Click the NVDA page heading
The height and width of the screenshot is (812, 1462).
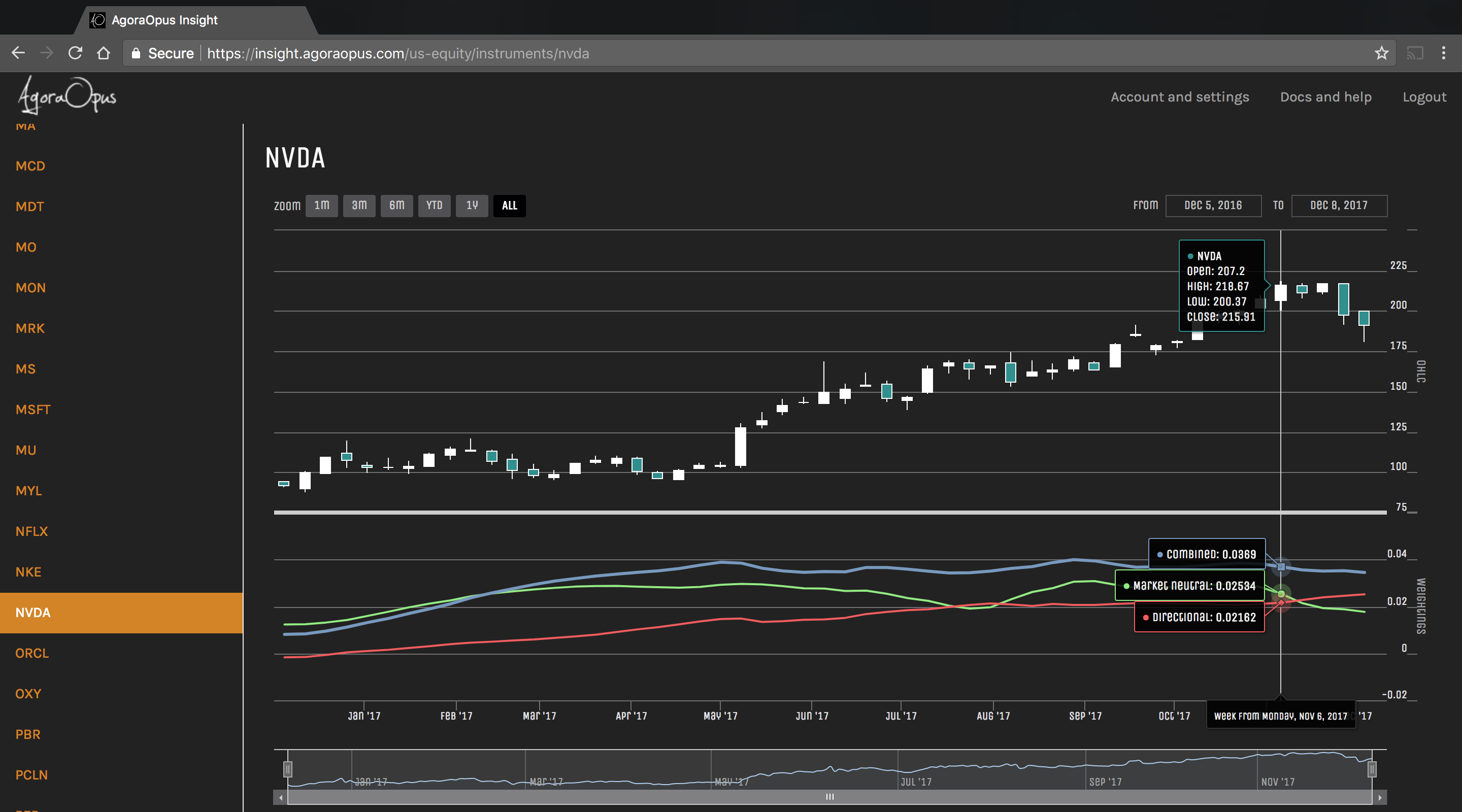pyautogui.click(x=295, y=158)
